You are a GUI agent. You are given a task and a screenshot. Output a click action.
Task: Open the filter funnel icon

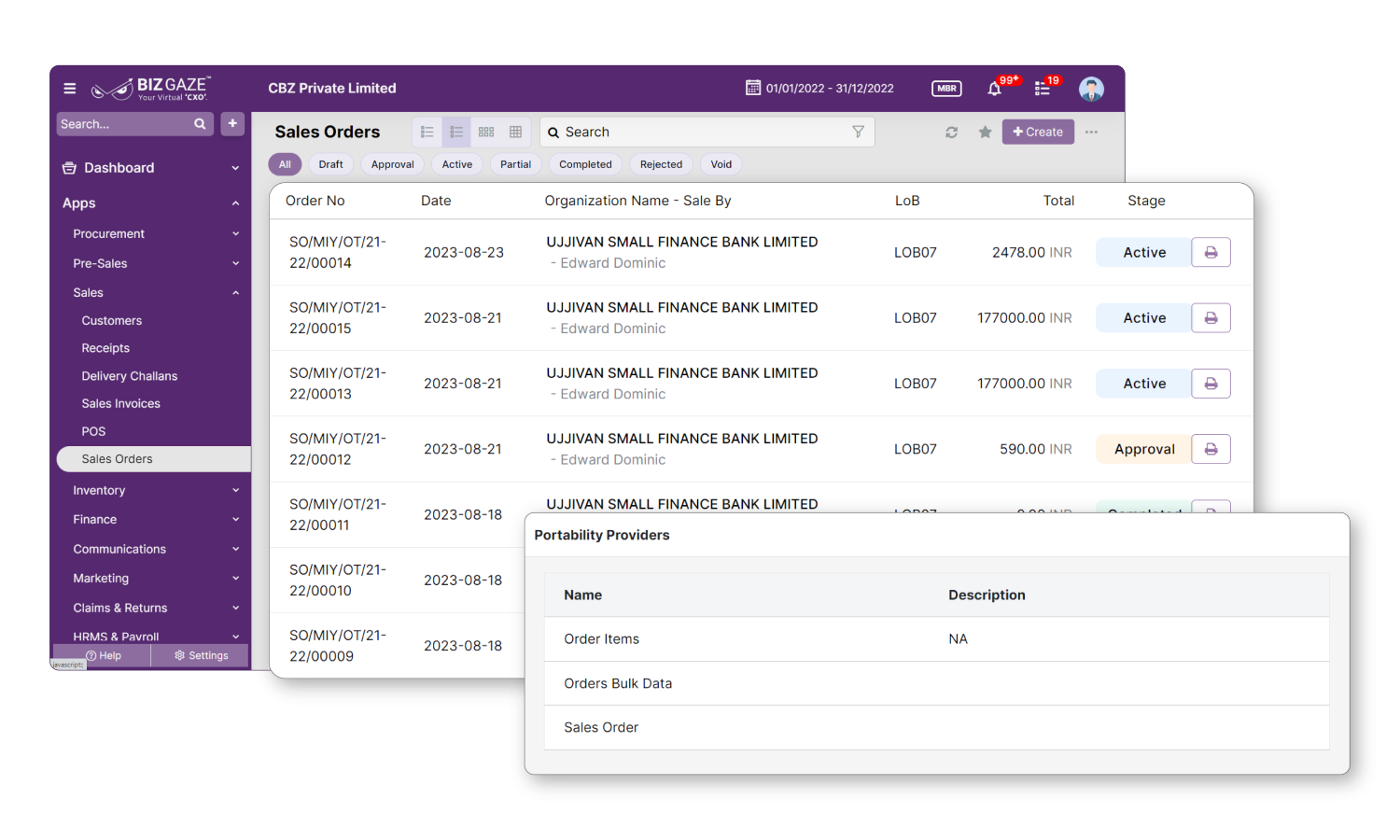858,133
